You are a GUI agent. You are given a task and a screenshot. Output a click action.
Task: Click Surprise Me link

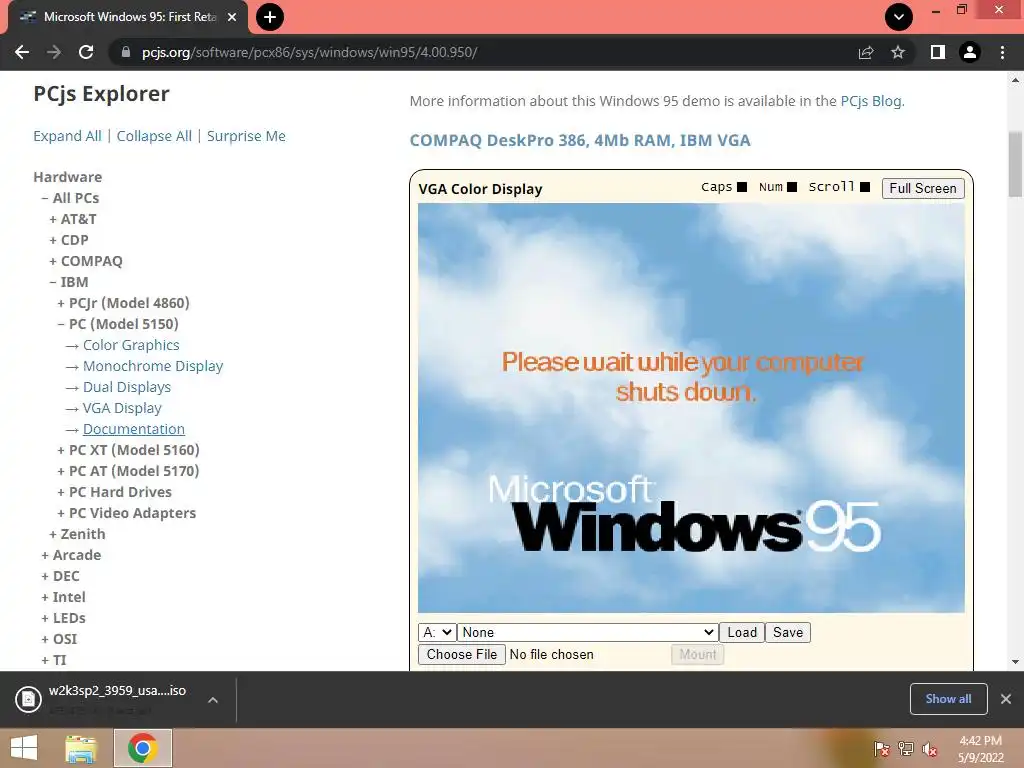click(246, 136)
